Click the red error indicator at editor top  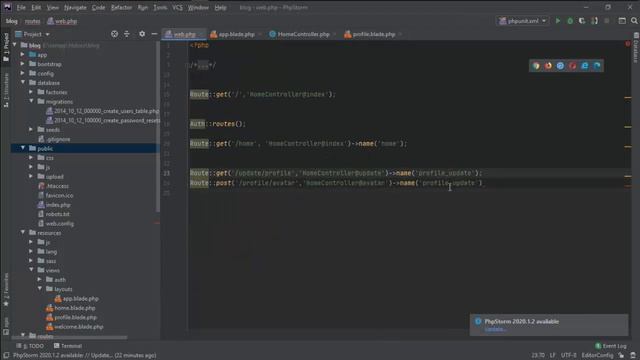coord(628,44)
